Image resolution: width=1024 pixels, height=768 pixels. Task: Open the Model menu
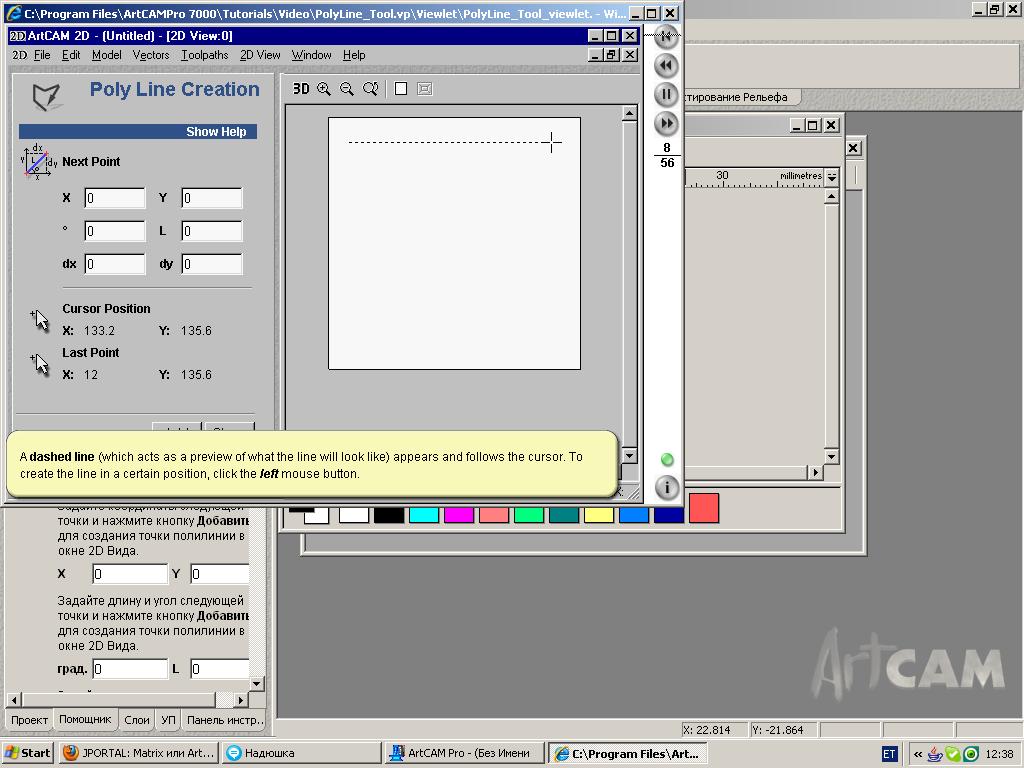pos(106,55)
